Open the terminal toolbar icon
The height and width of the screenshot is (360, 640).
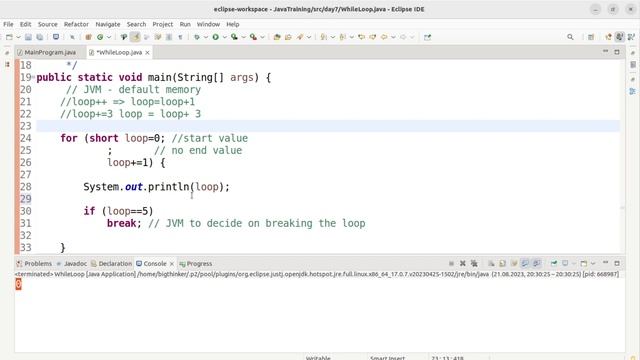(56, 37)
